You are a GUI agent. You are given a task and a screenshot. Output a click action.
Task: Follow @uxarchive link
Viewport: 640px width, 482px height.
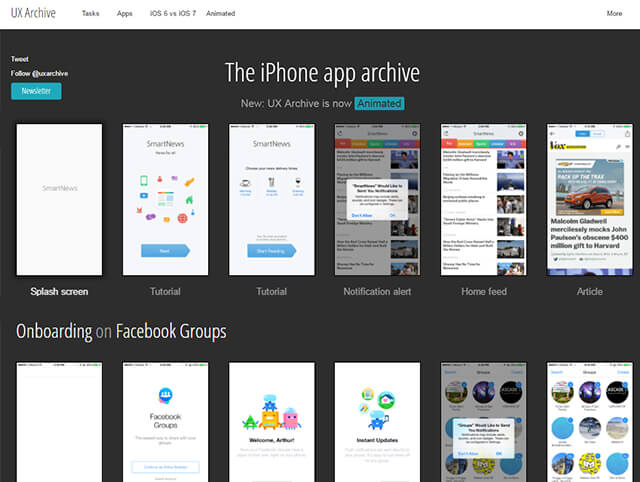tap(39, 73)
